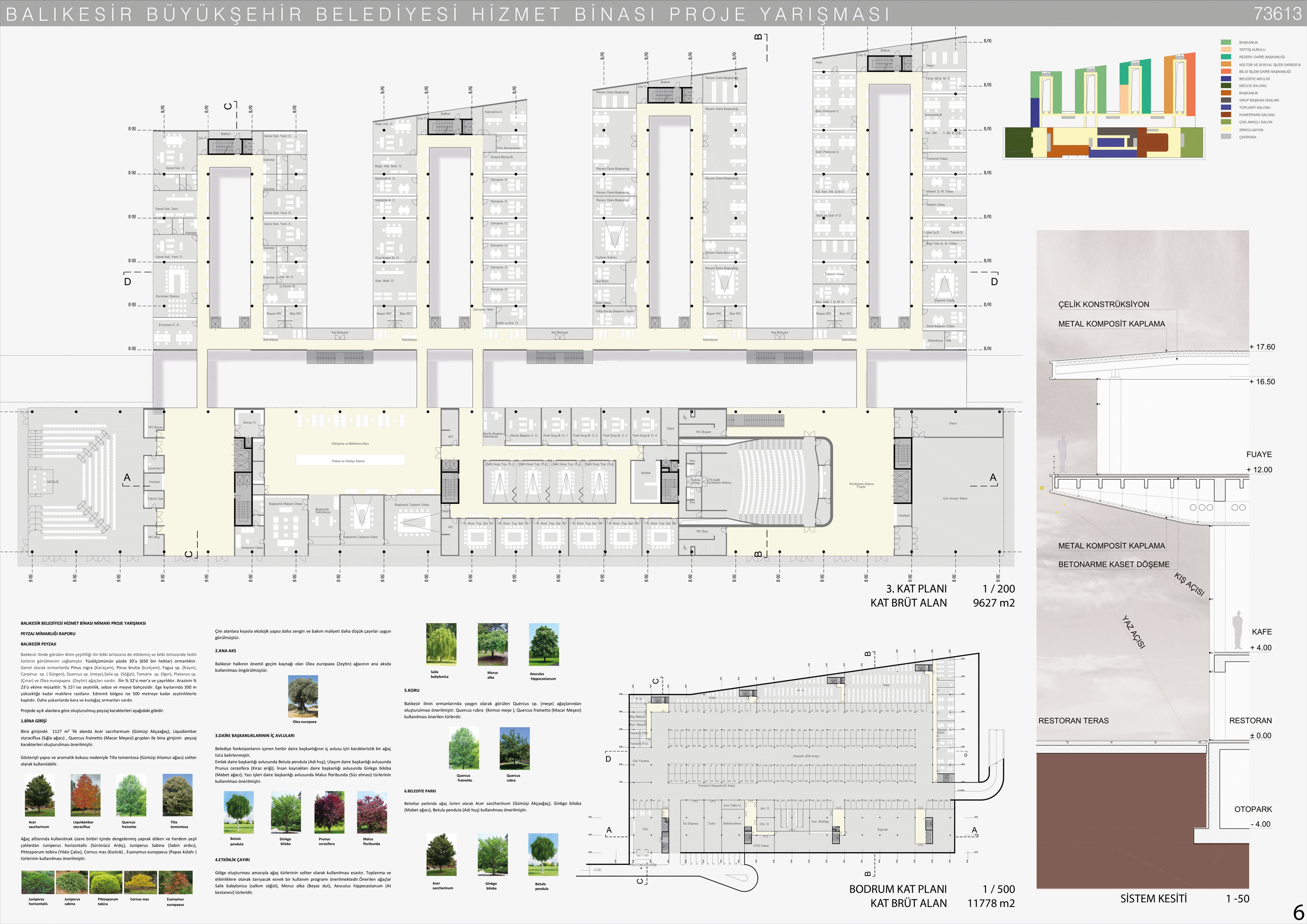Screen dimensions: 1307x924
Task: Click the Liquidambar styraciflua red tree photo
Action: pyautogui.click(x=85, y=796)
